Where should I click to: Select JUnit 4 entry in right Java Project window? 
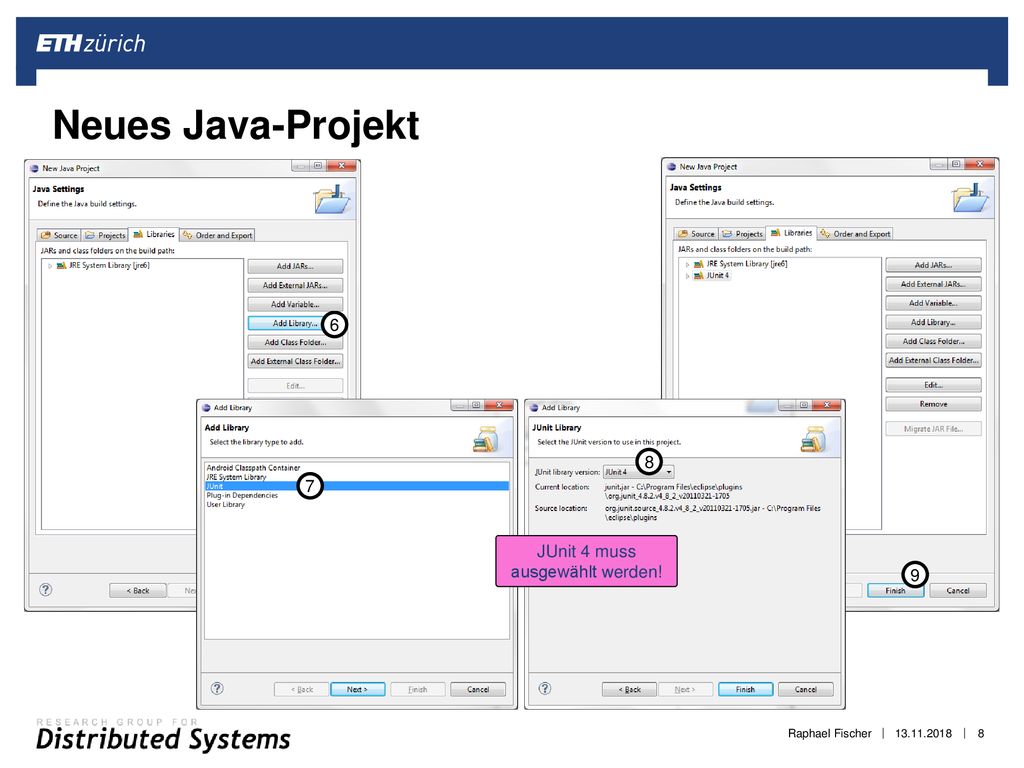[x=717, y=276]
